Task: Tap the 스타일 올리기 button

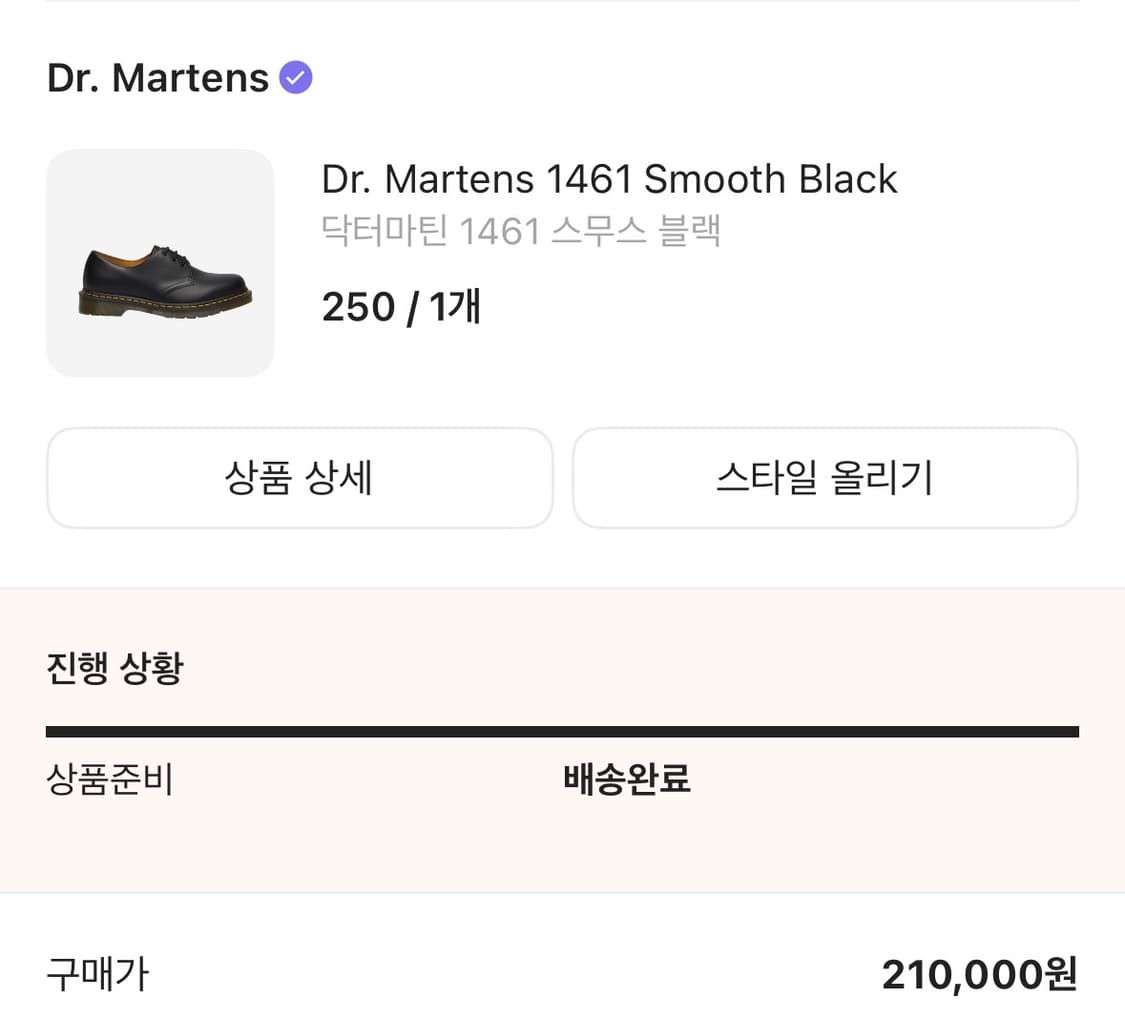Action: (824, 478)
